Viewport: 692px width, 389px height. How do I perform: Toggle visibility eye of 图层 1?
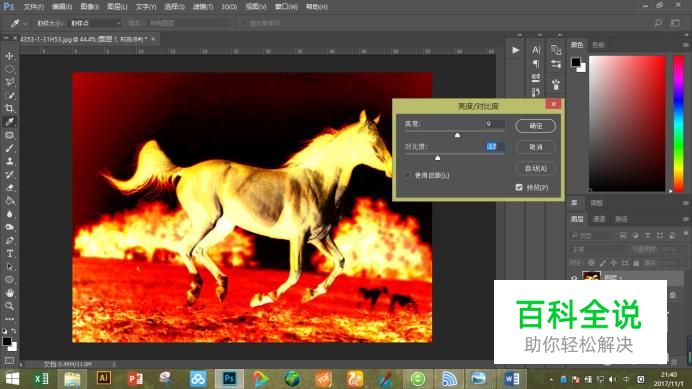click(x=574, y=277)
